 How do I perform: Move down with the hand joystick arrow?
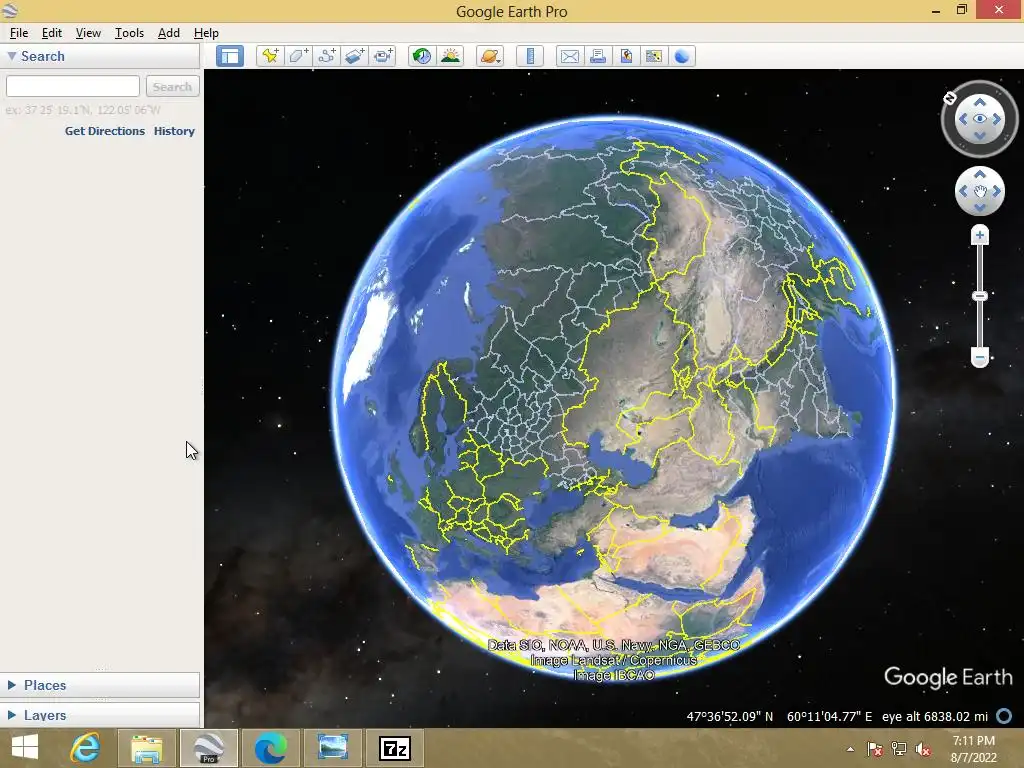tap(980, 208)
